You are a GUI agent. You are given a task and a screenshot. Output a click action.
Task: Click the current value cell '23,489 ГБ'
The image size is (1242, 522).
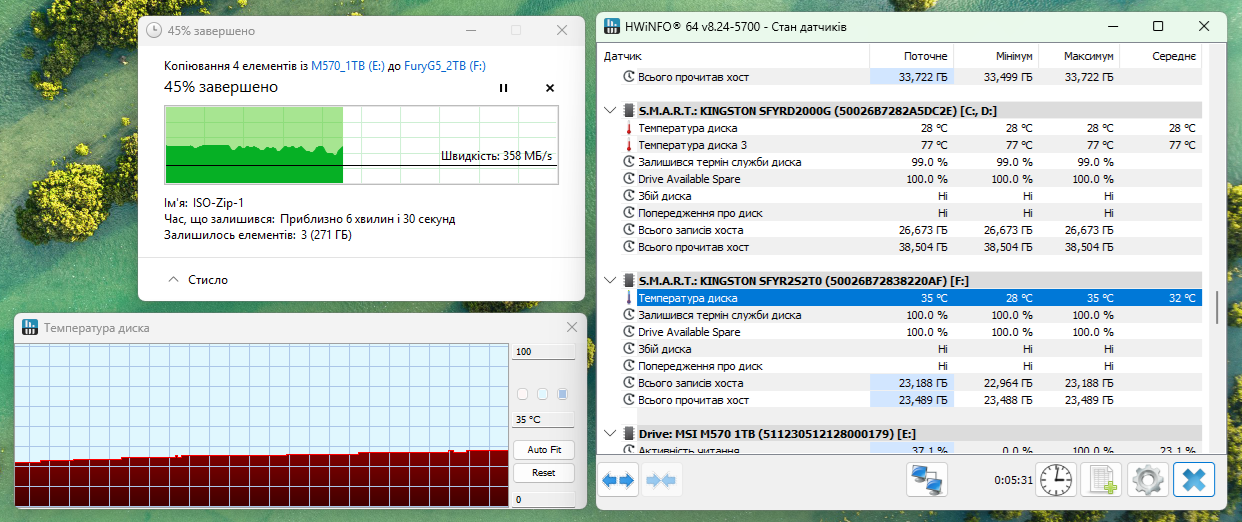(x=911, y=400)
